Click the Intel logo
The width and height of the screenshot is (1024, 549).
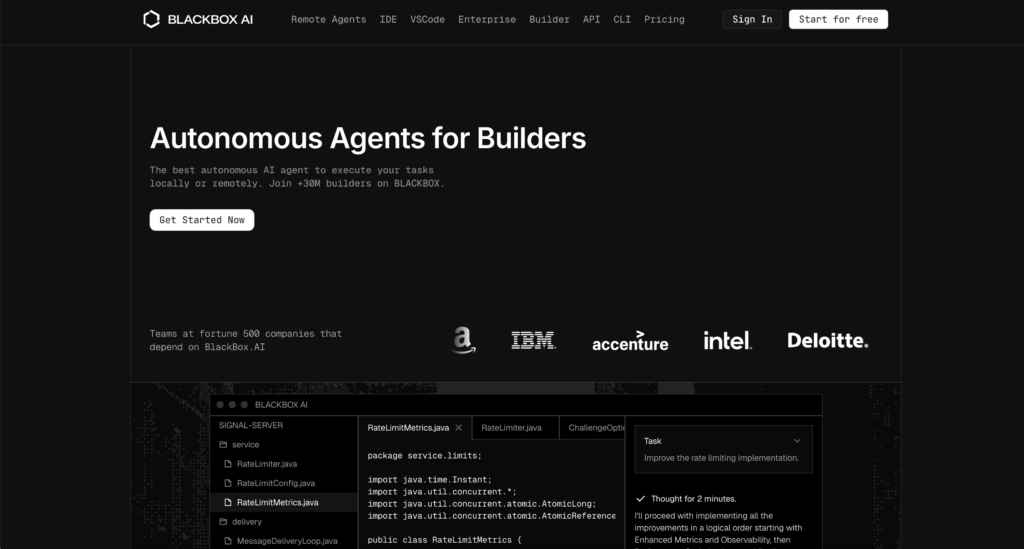pos(727,341)
